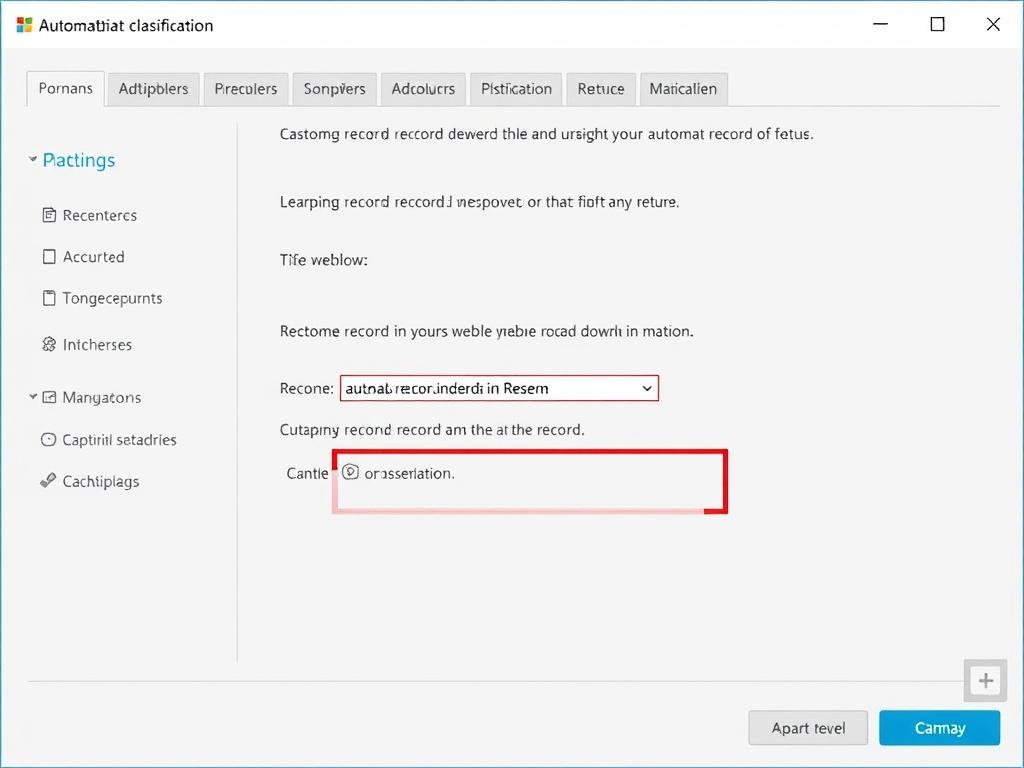Click the Captiril setadries clock icon
This screenshot has width=1024, height=768.
click(49, 439)
